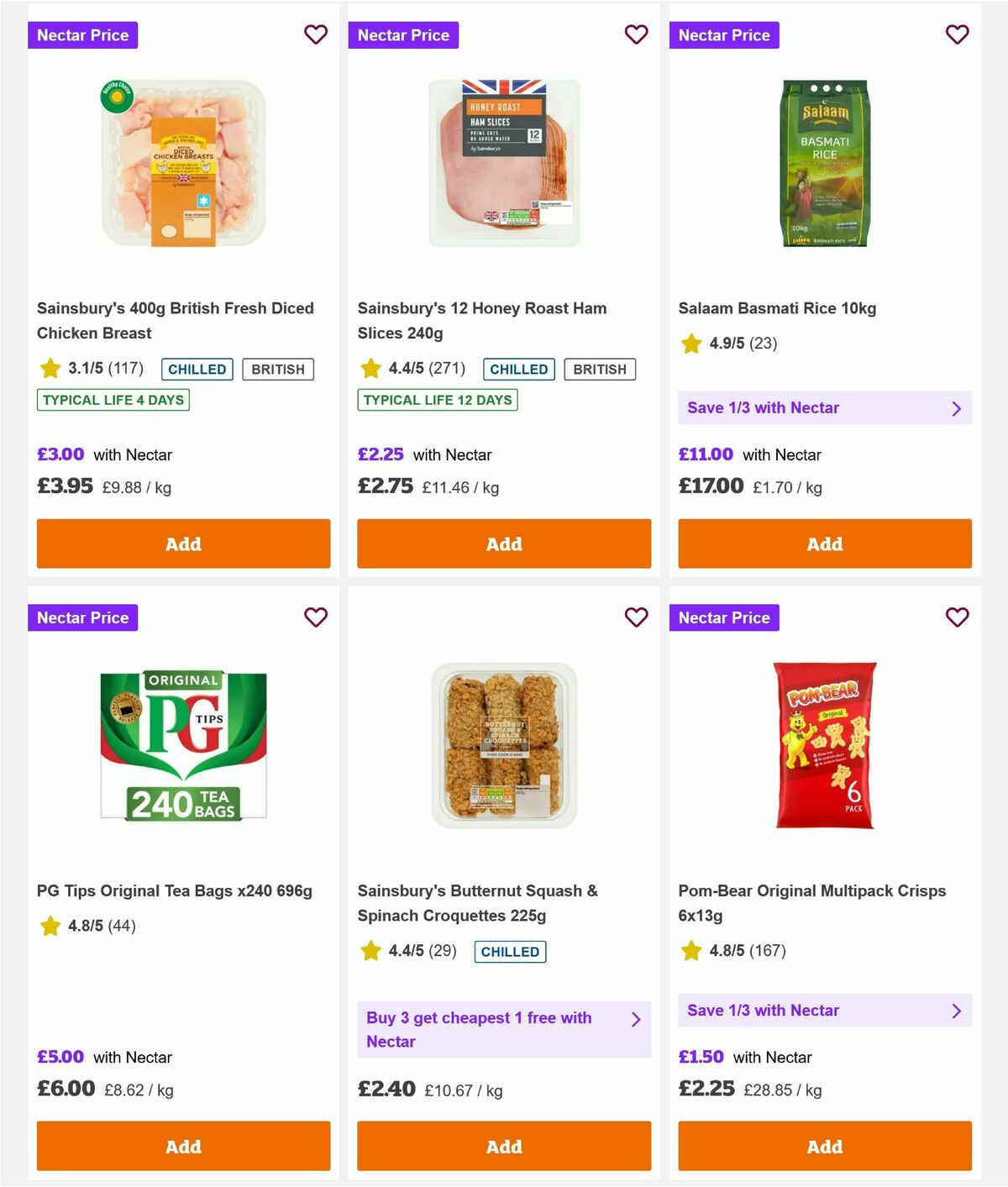
Task: Favourite the Salaam Basmati Rice
Action: click(957, 34)
